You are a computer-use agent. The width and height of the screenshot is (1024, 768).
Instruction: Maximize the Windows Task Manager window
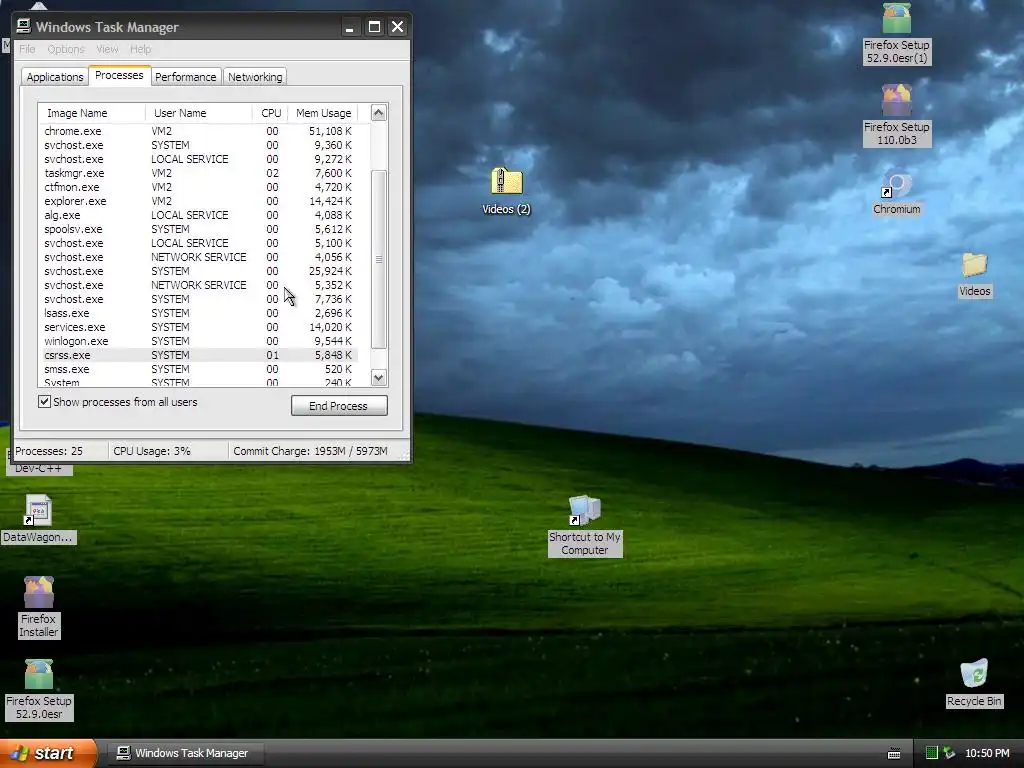coord(374,27)
